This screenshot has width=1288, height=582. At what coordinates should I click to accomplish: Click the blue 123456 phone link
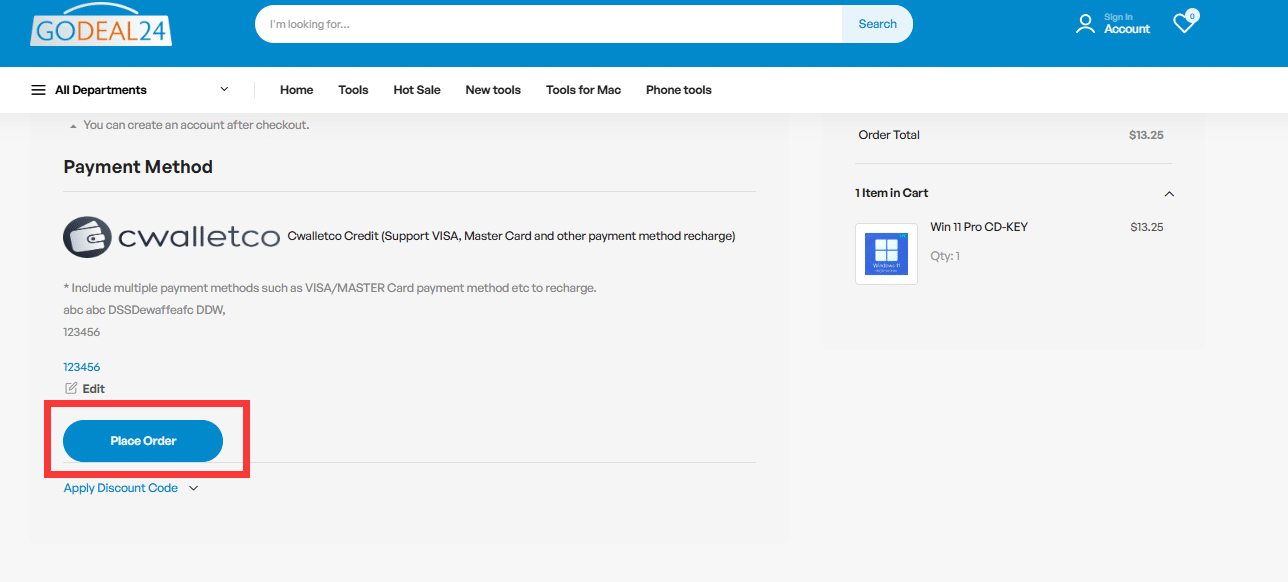pos(82,367)
